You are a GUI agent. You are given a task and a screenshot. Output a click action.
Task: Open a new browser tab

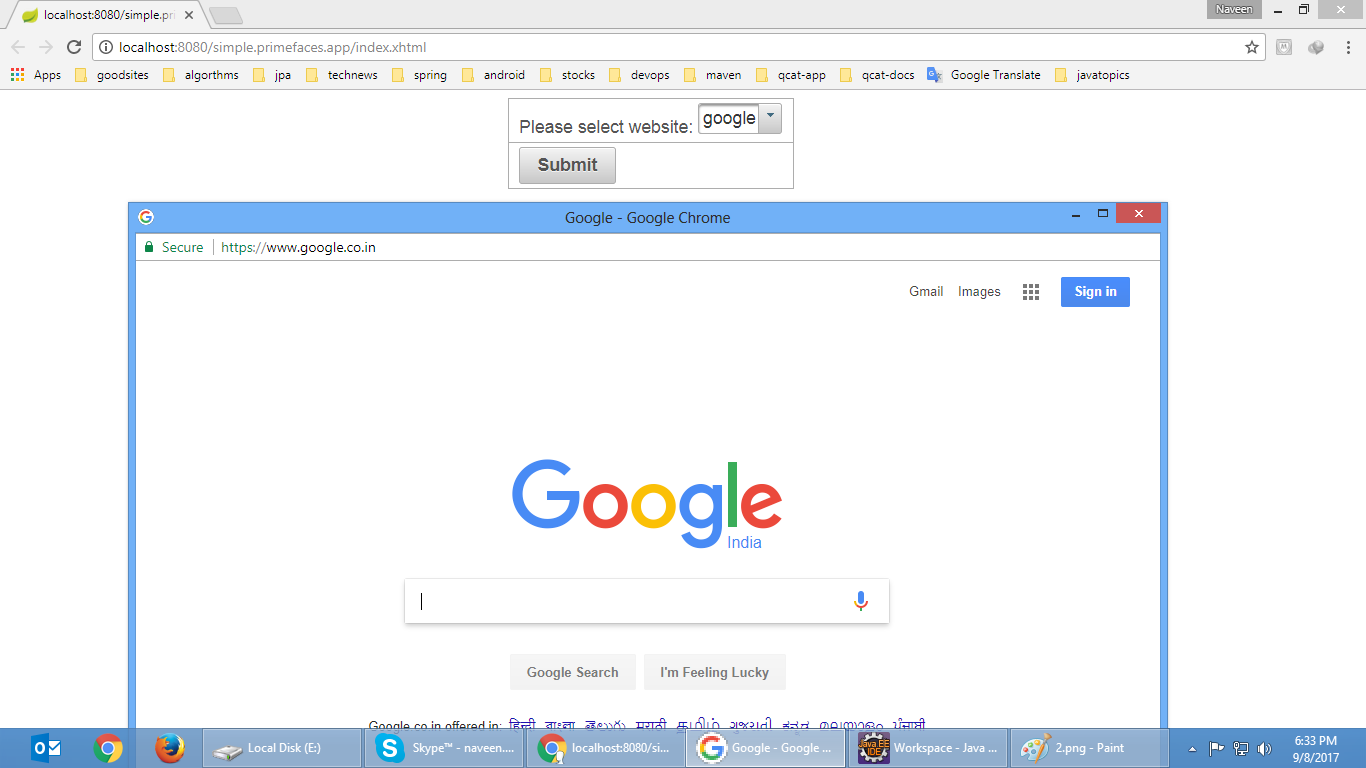pos(226,16)
